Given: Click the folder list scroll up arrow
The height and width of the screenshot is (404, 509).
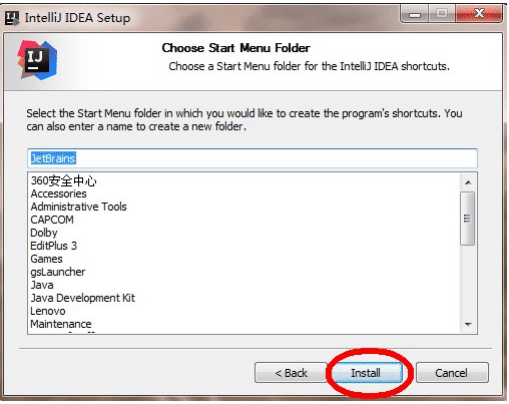Looking at the screenshot, I should click(468, 182).
